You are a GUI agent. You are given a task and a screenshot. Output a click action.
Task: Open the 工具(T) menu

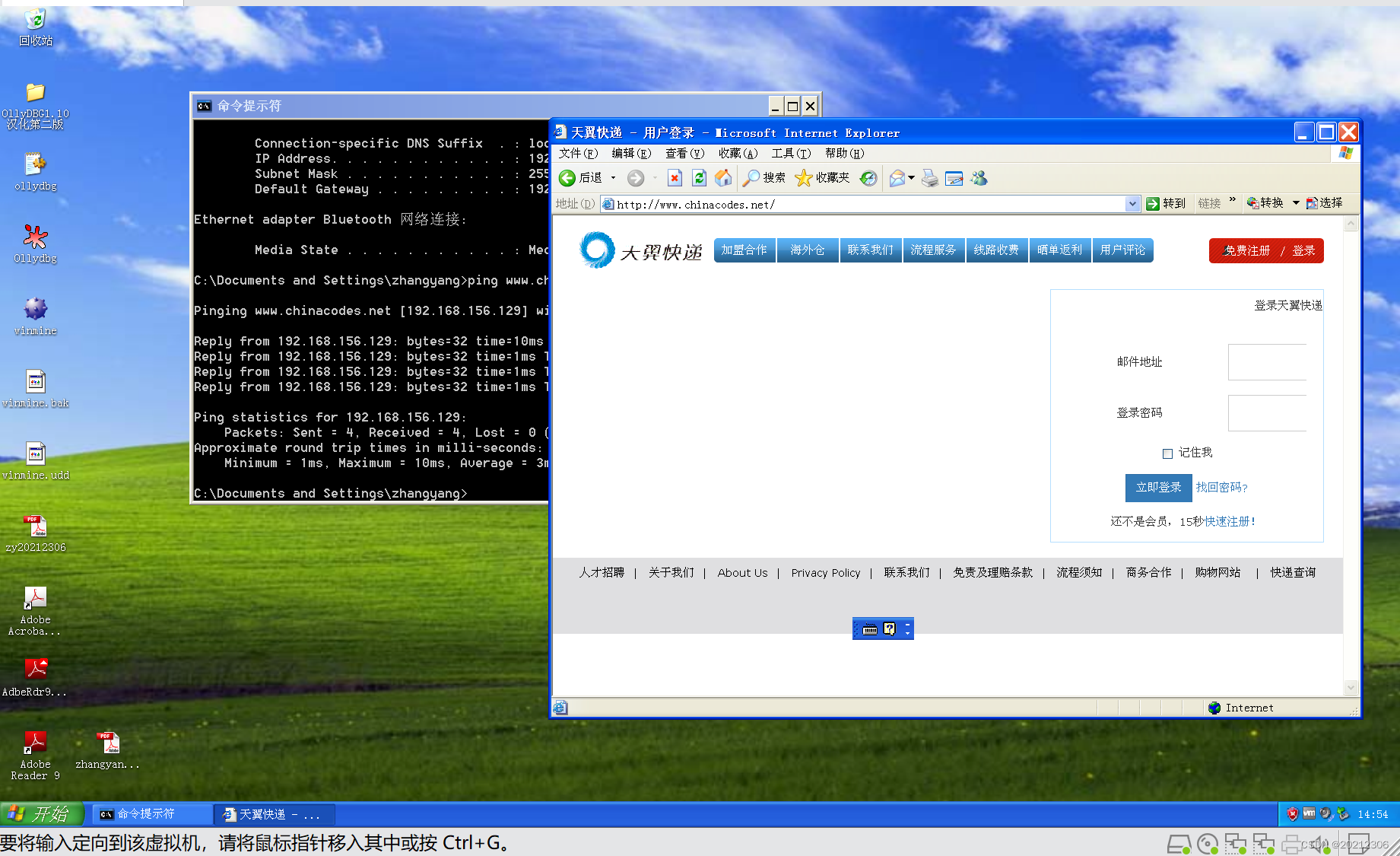pyautogui.click(x=790, y=154)
